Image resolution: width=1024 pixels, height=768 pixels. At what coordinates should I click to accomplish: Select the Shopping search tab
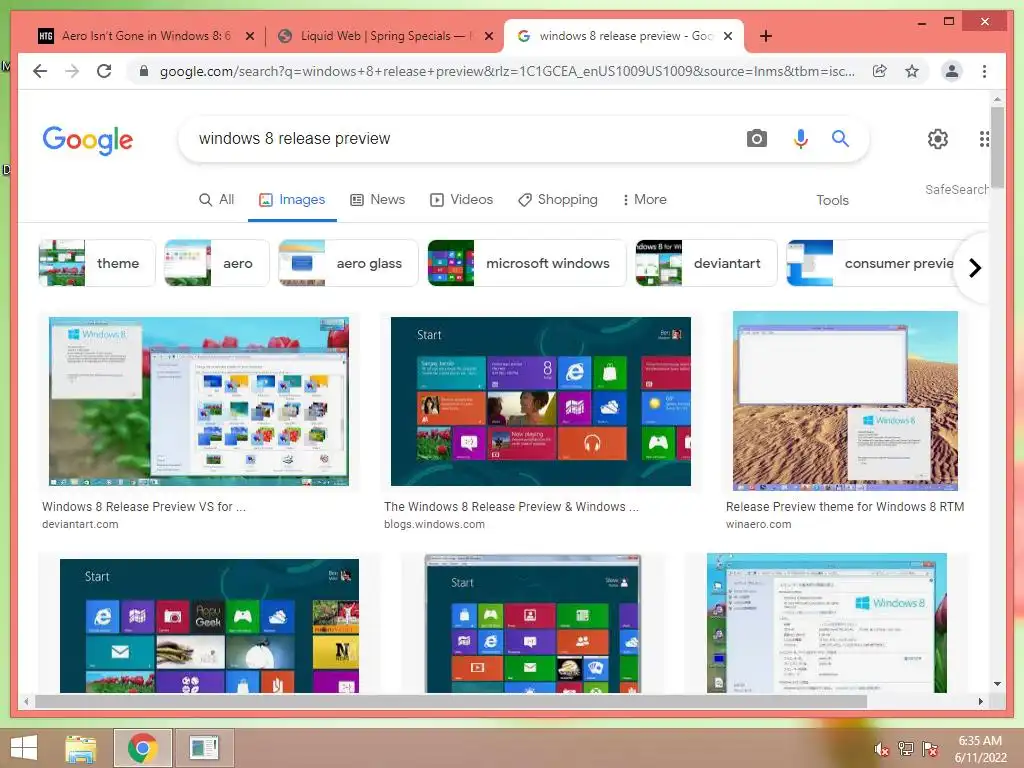click(558, 200)
